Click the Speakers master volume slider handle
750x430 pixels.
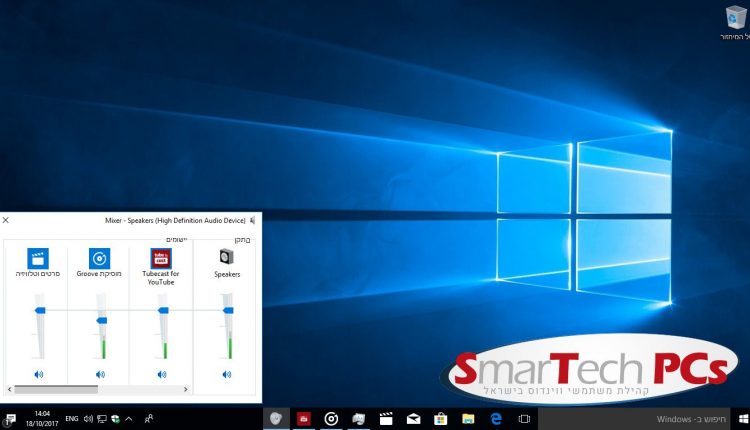(x=228, y=310)
